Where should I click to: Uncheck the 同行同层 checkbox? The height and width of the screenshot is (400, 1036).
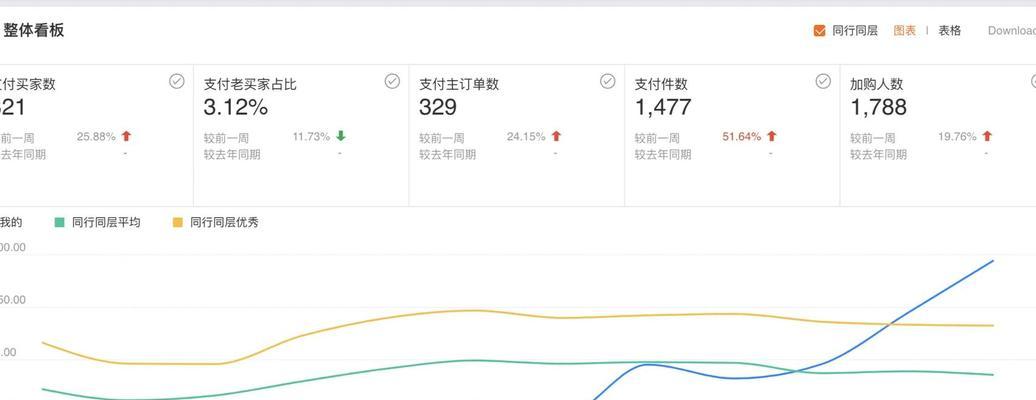coord(819,31)
